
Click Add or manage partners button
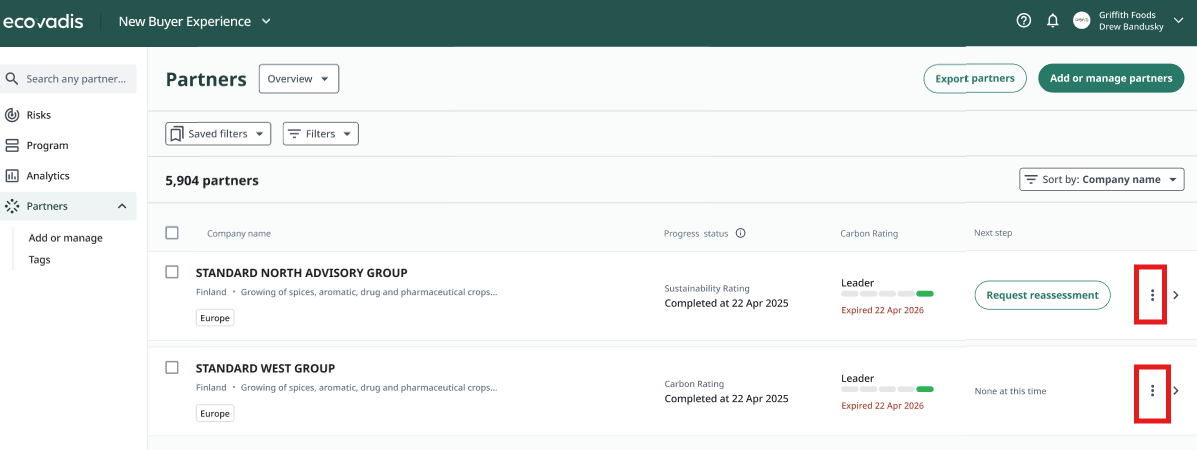[x=1111, y=78]
